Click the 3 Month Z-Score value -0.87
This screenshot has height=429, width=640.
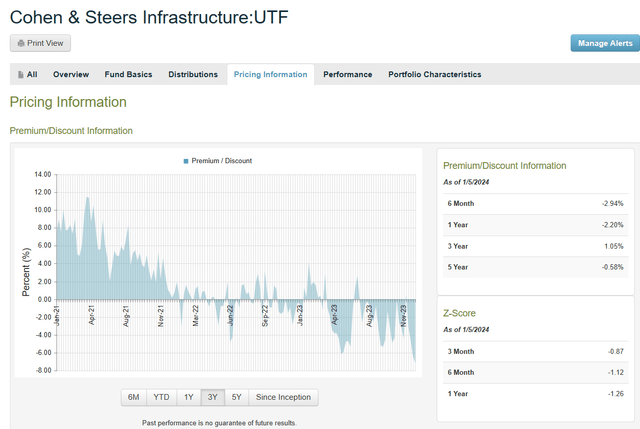616,351
